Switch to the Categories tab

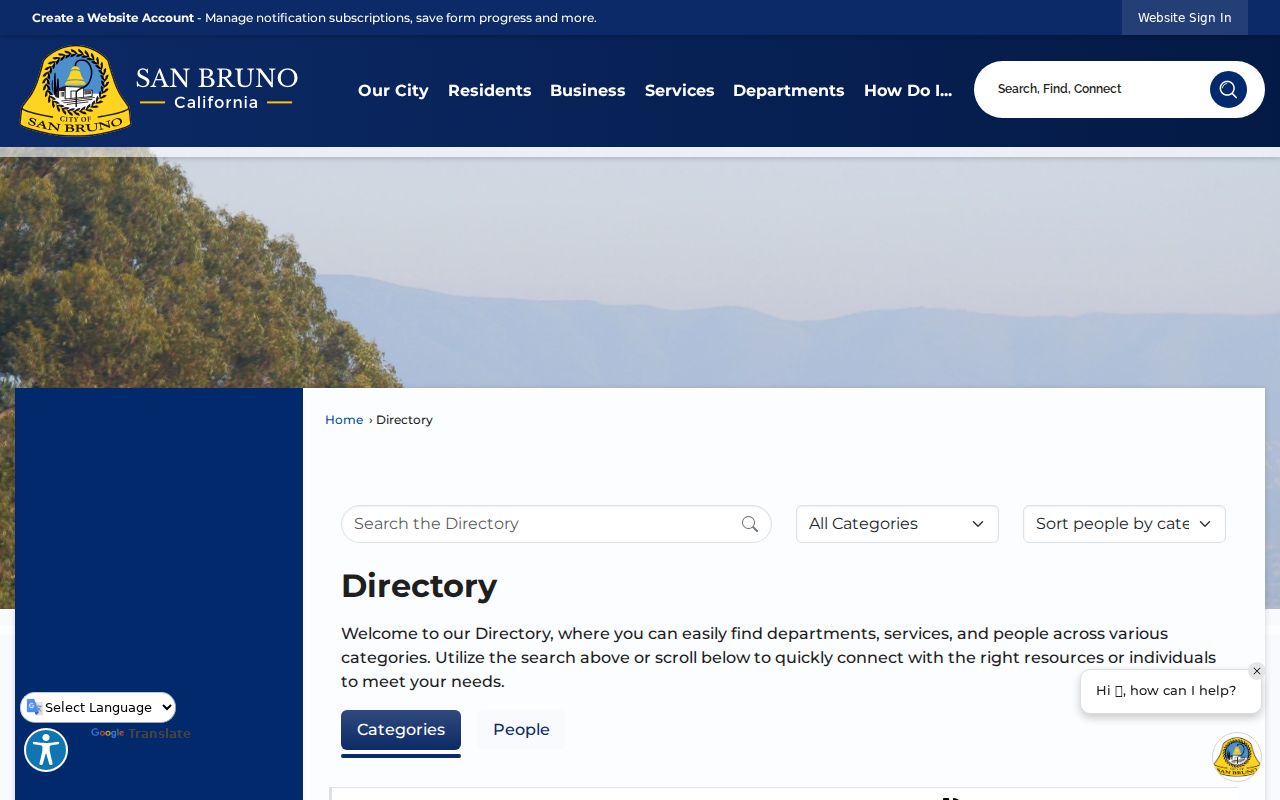coord(401,730)
